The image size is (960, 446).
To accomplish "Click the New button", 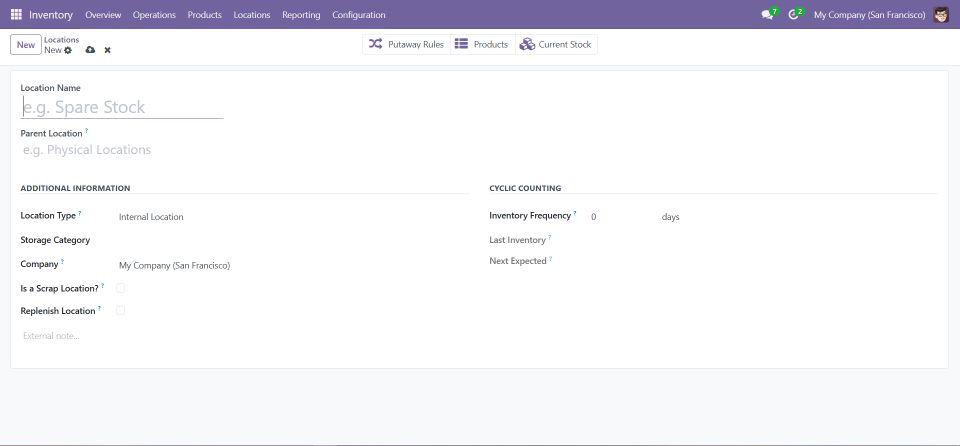I will [26, 45].
